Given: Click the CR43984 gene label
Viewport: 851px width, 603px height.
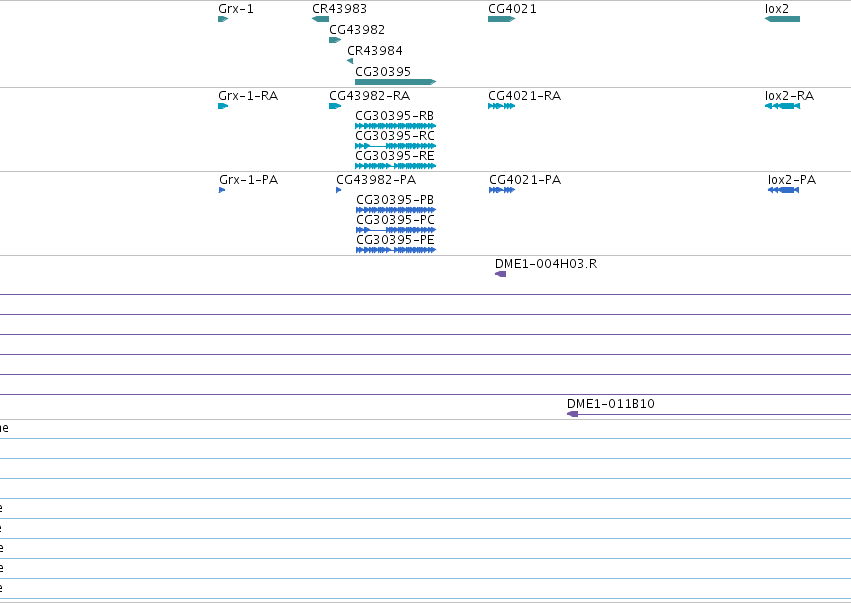Looking at the screenshot, I should point(374,51).
